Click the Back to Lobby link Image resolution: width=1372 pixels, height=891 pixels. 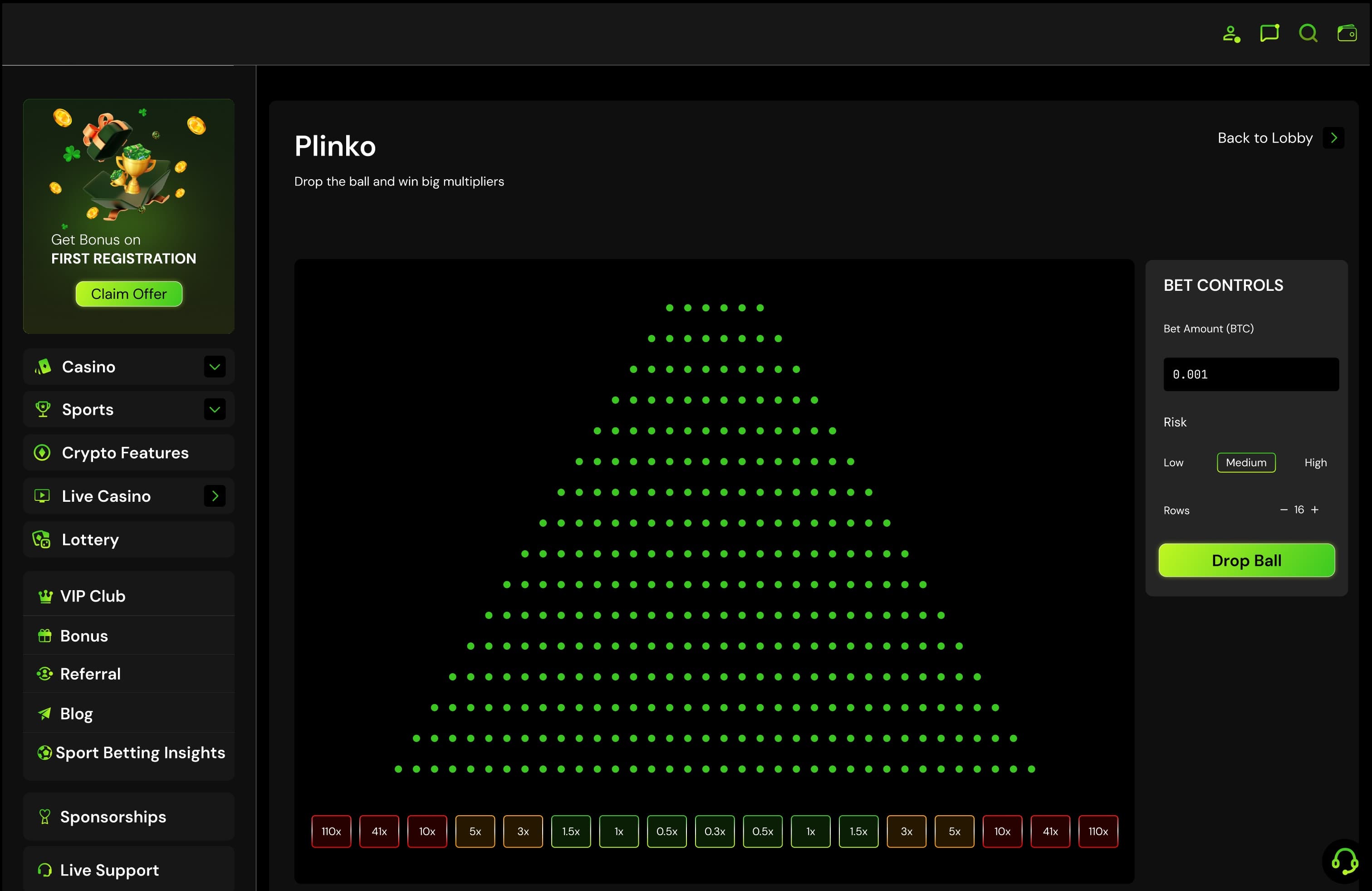[x=1265, y=138]
